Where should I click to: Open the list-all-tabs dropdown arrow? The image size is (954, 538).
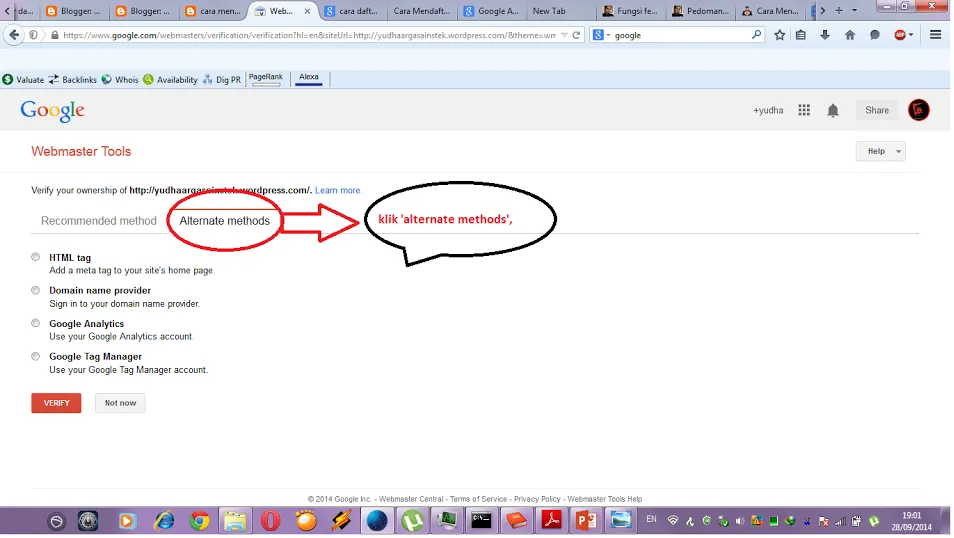tap(854, 10)
